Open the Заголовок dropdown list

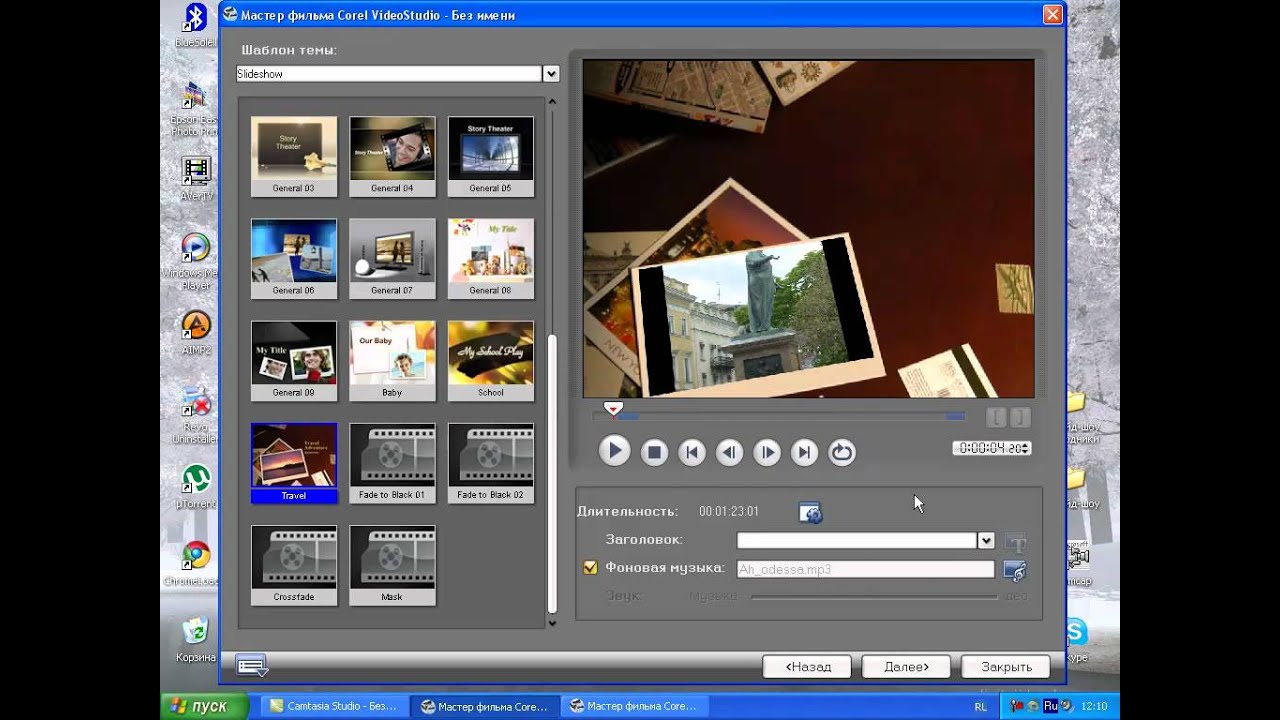(x=986, y=540)
